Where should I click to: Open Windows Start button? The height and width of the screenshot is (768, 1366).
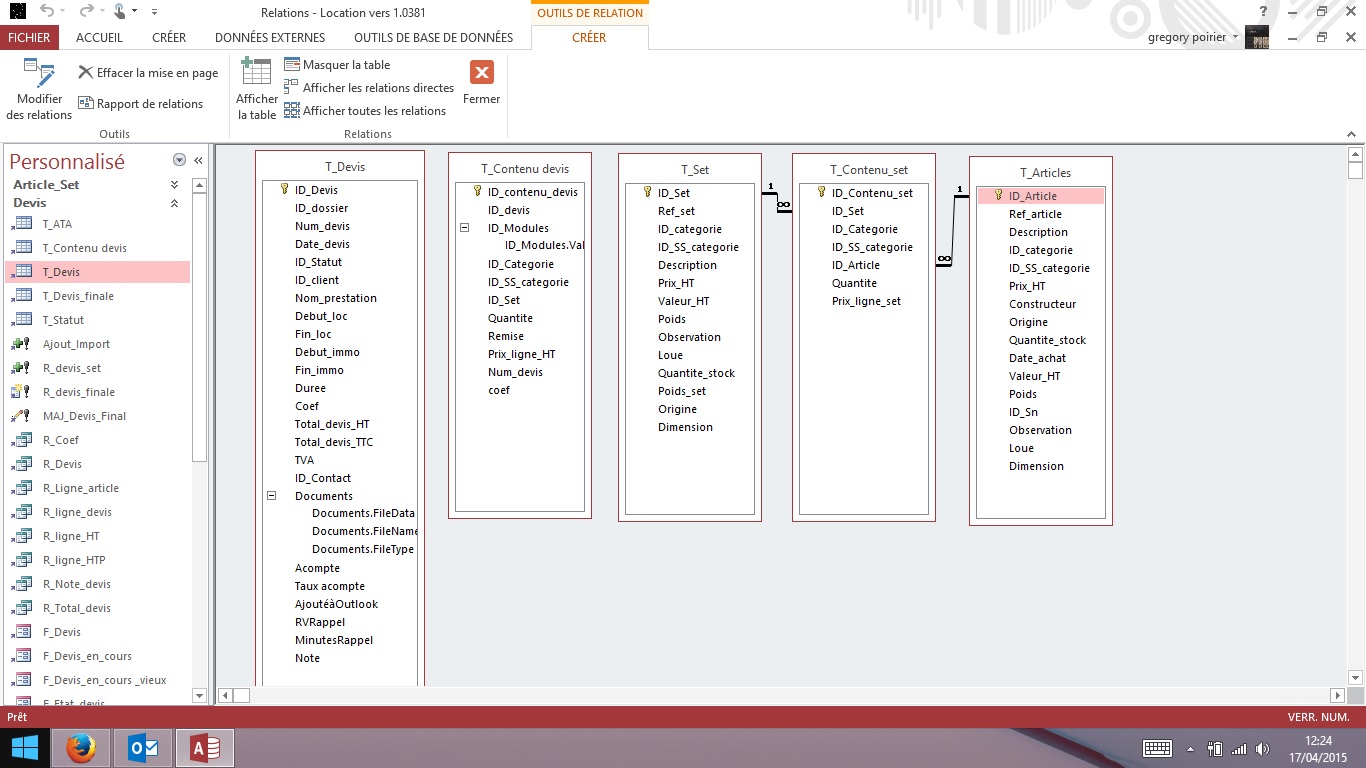(24, 748)
